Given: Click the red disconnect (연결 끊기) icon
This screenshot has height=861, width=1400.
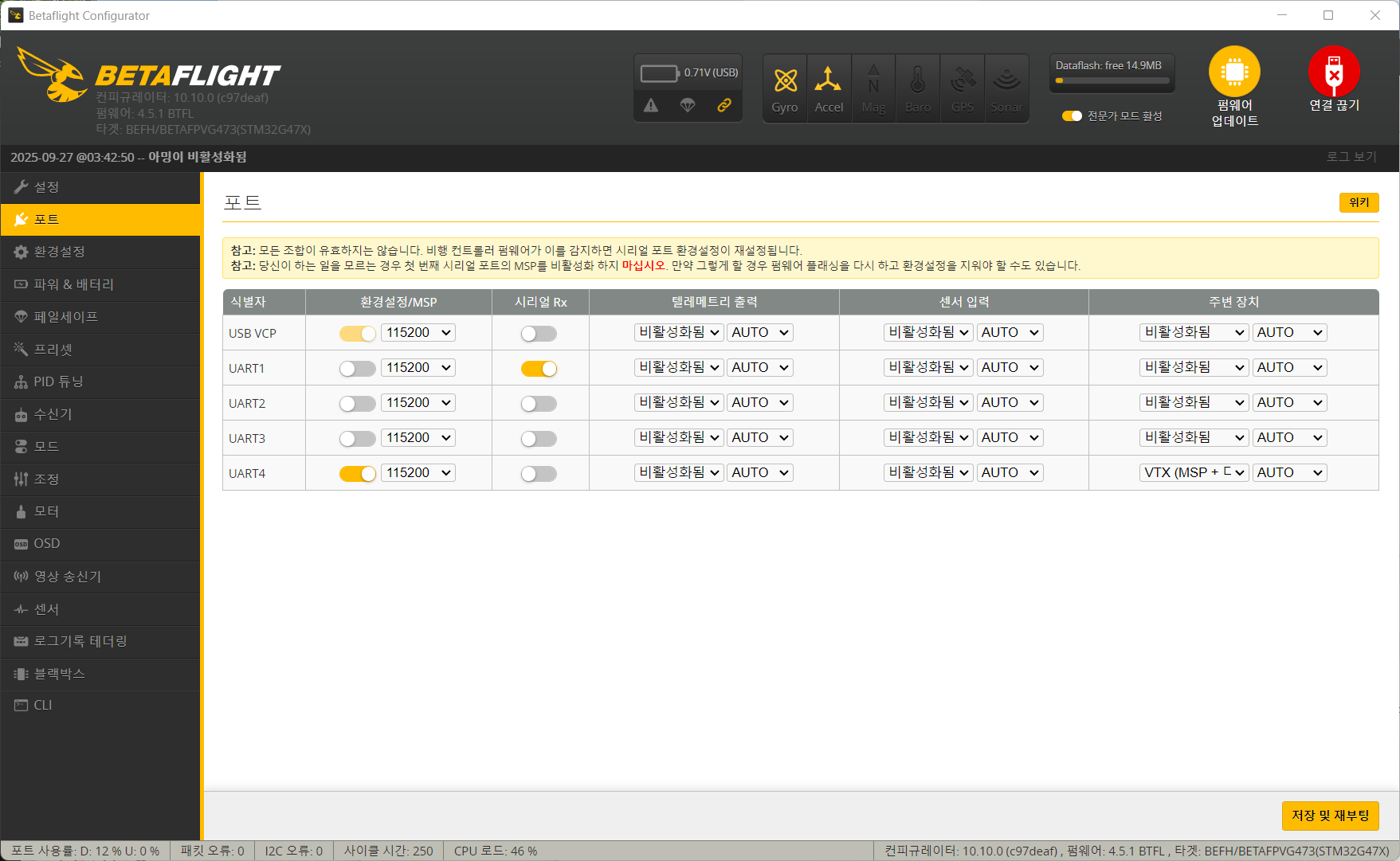Looking at the screenshot, I should pyautogui.click(x=1334, y=72).
